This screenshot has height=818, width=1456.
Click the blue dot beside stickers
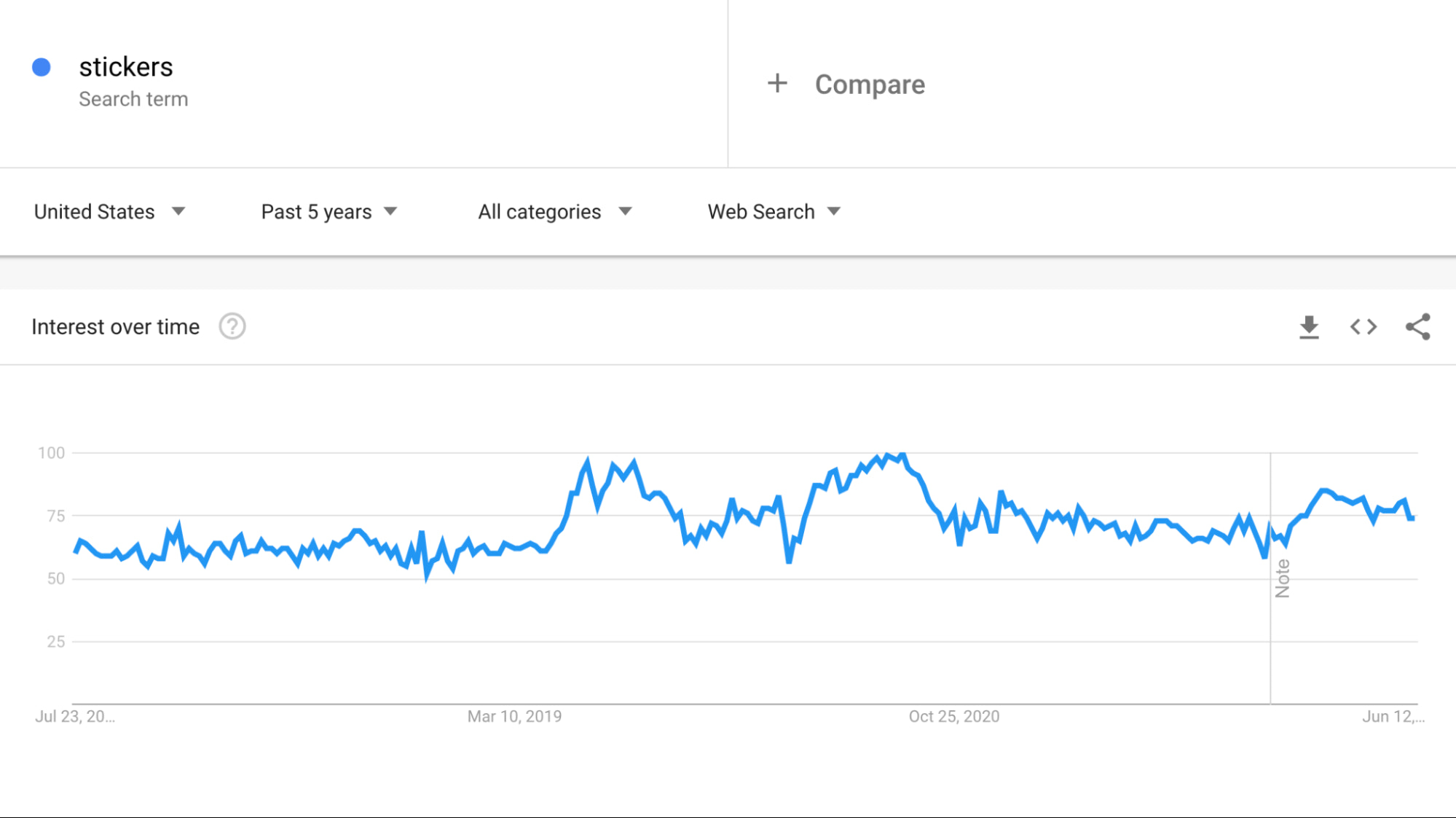(42, 68)
